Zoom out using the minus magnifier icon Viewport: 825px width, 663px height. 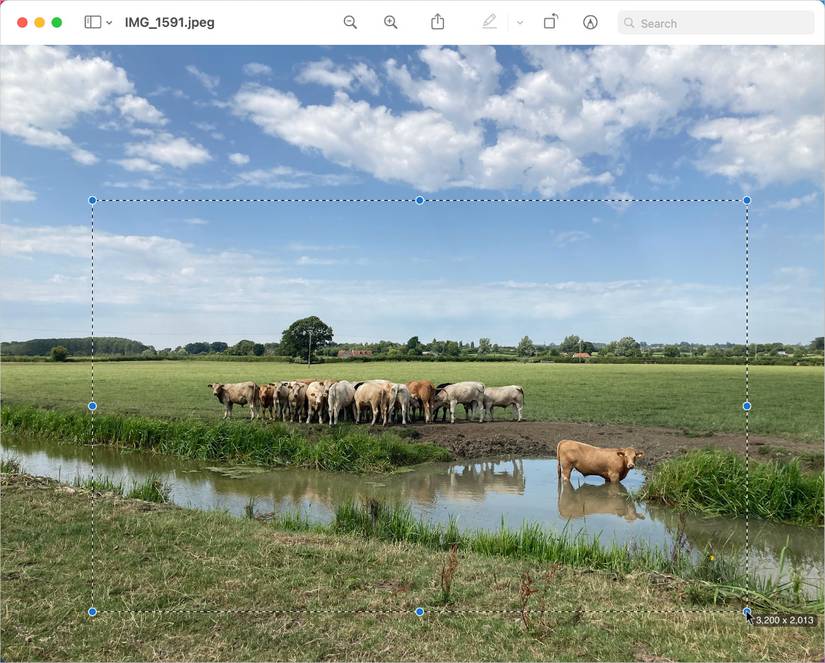(x=349, y=21)
